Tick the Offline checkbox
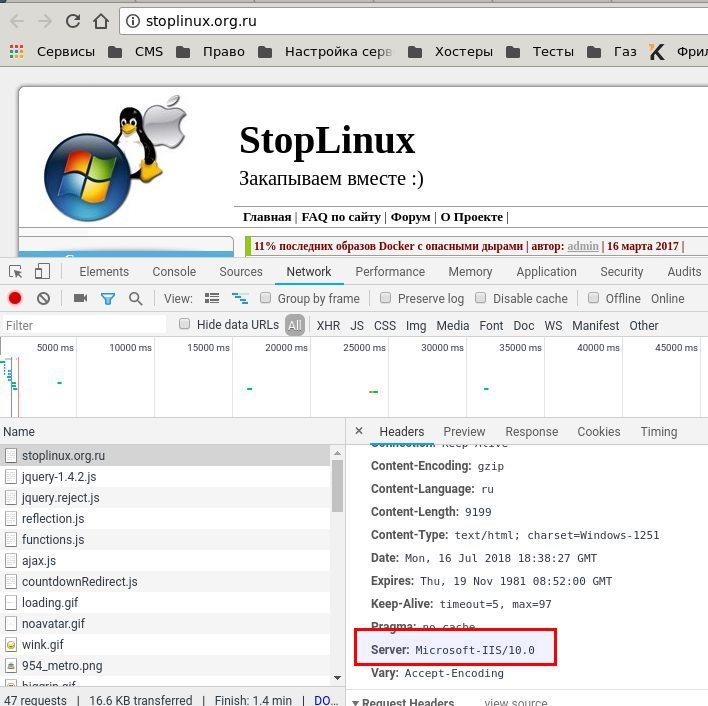708x706 pixels. [593, 298]
